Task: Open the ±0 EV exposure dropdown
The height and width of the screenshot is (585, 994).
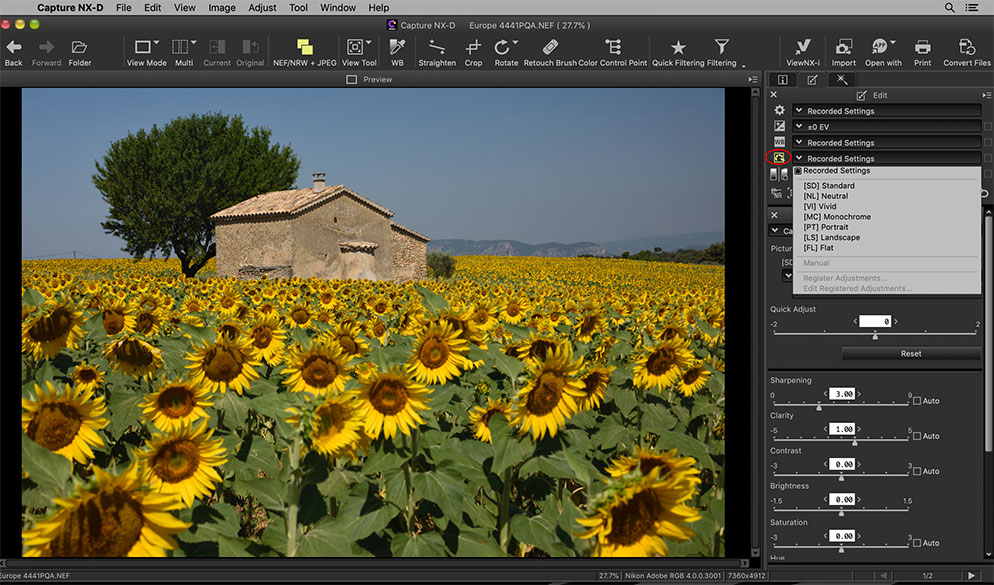Action: click(887, 126)
